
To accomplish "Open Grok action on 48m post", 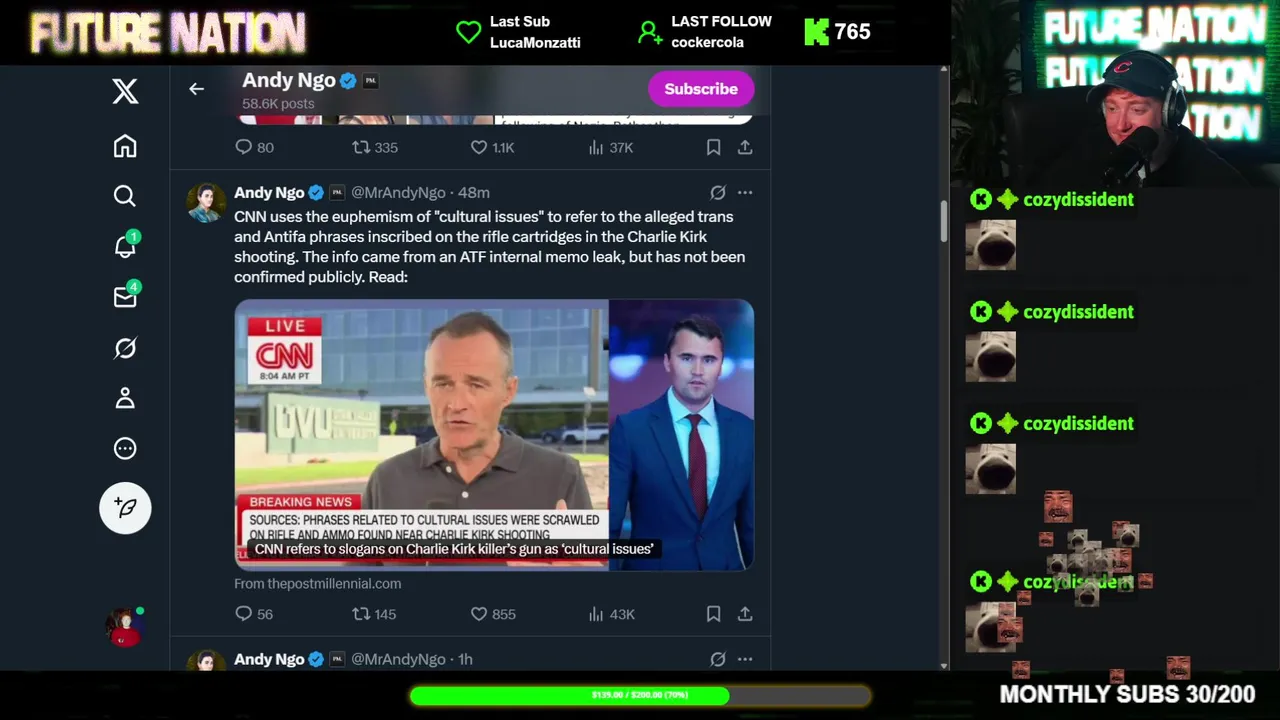I will 718,192.
